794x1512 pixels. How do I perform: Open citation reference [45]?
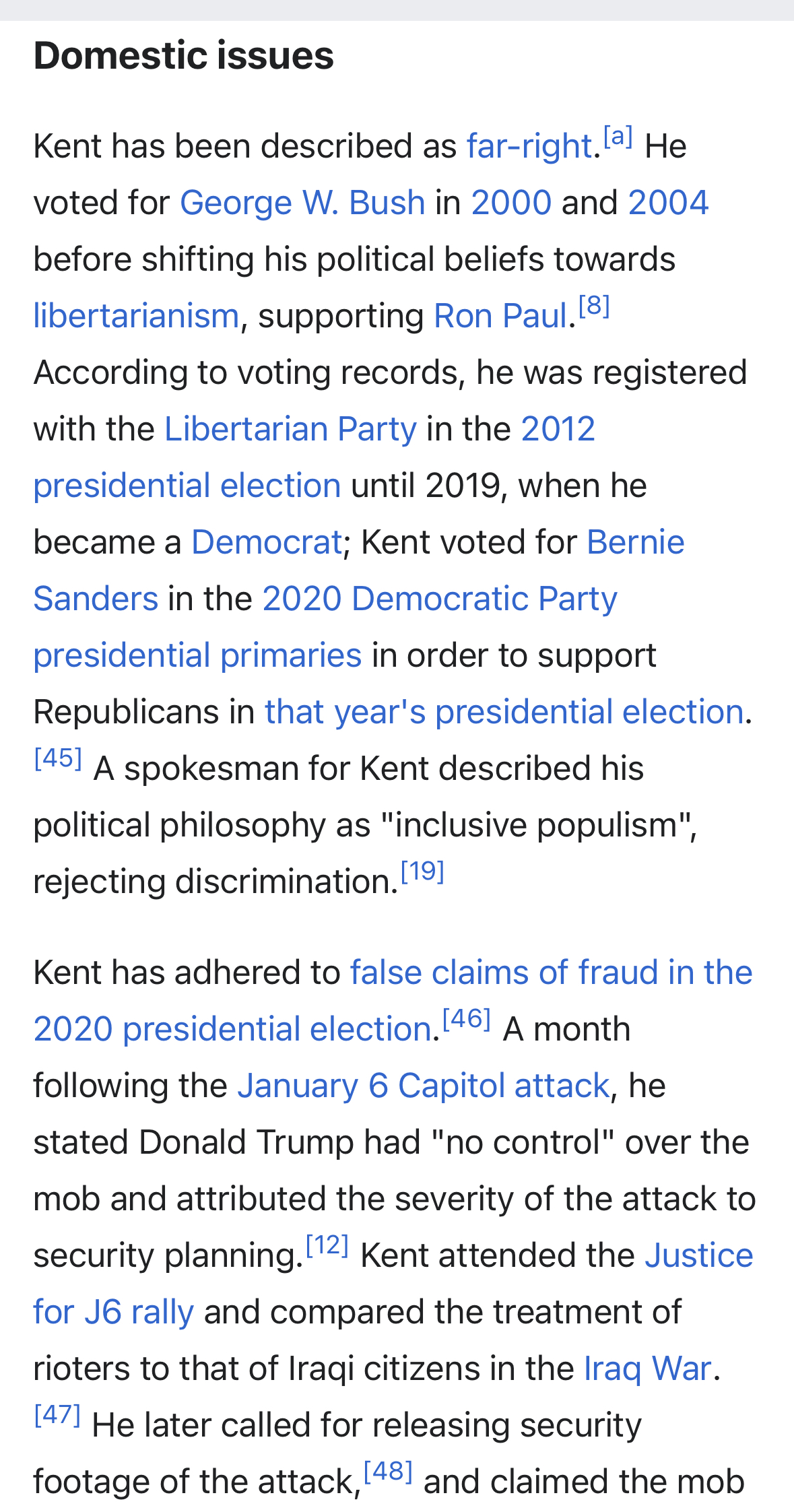[59, 759]
